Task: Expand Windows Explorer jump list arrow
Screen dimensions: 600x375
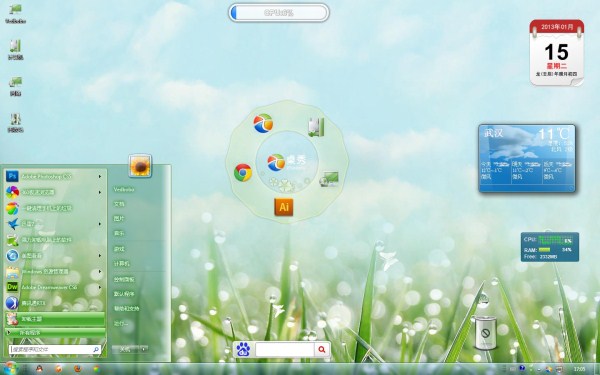Action: click(x=100, y=271)
